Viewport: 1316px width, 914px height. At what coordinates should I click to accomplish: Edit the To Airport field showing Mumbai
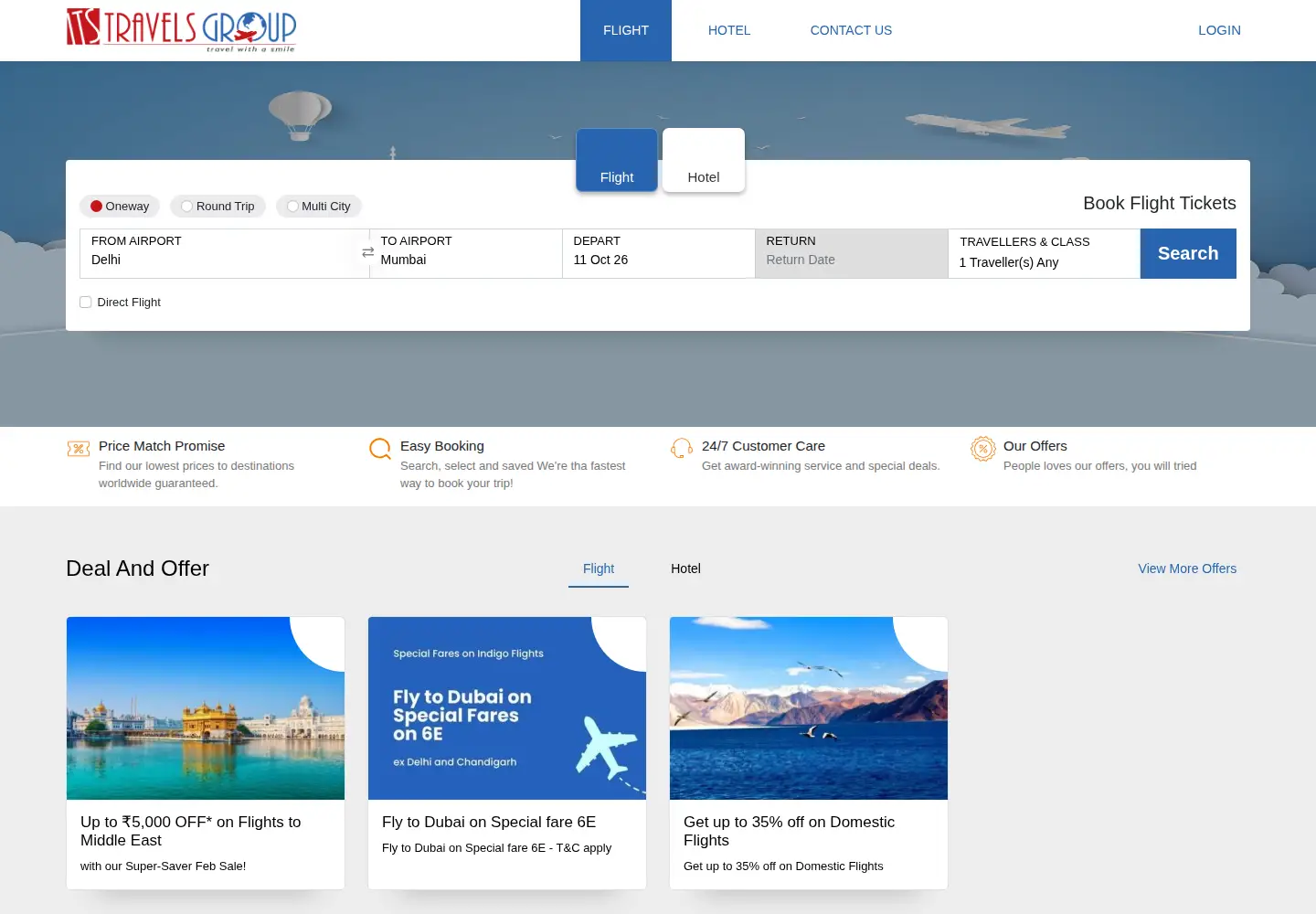point(466,253)
